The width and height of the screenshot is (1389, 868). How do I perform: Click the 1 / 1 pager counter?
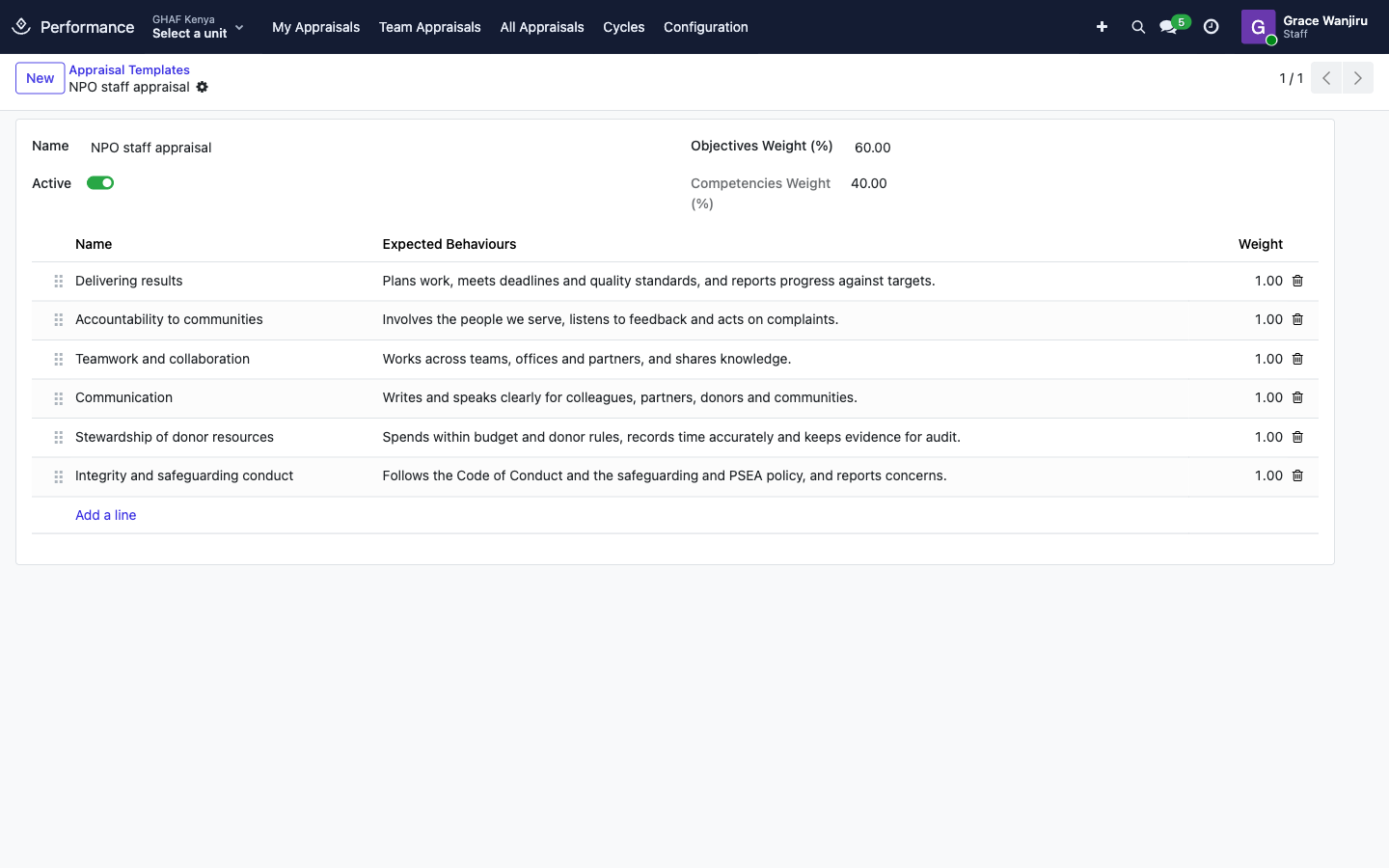[x=1292, y=78]
